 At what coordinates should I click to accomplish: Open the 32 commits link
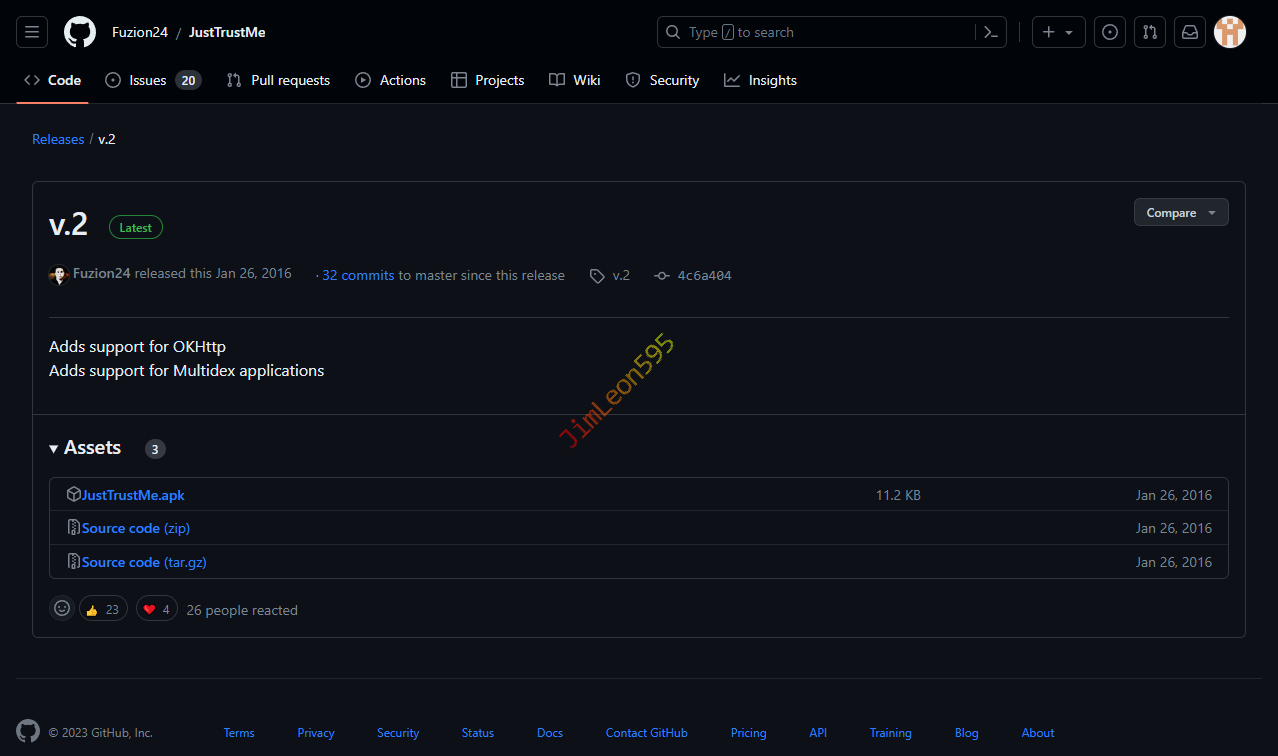click(x=358, y=275)
